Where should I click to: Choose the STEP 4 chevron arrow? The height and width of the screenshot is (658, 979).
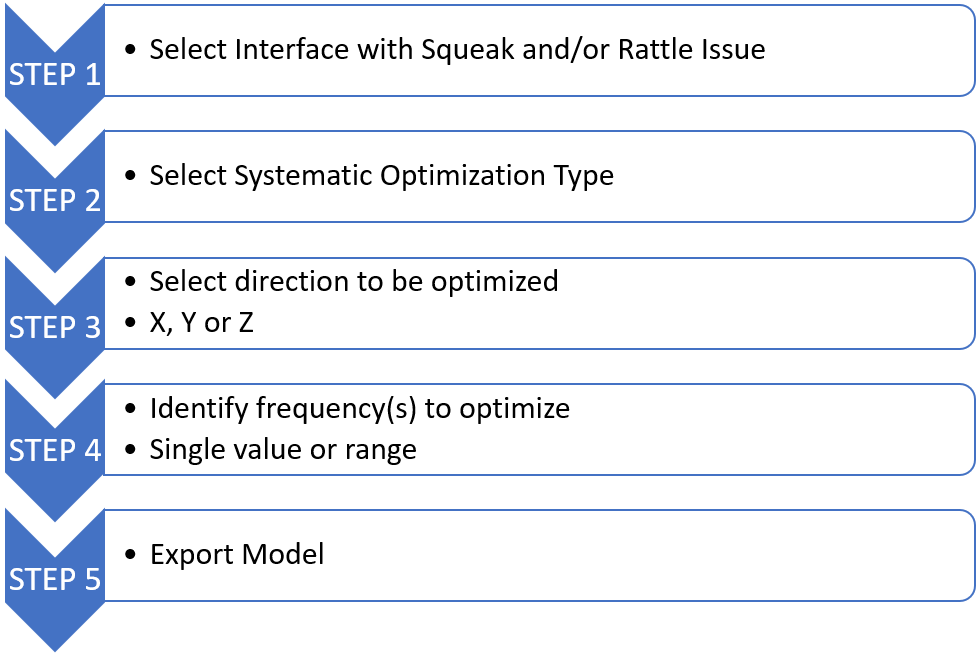click(55, 451)
